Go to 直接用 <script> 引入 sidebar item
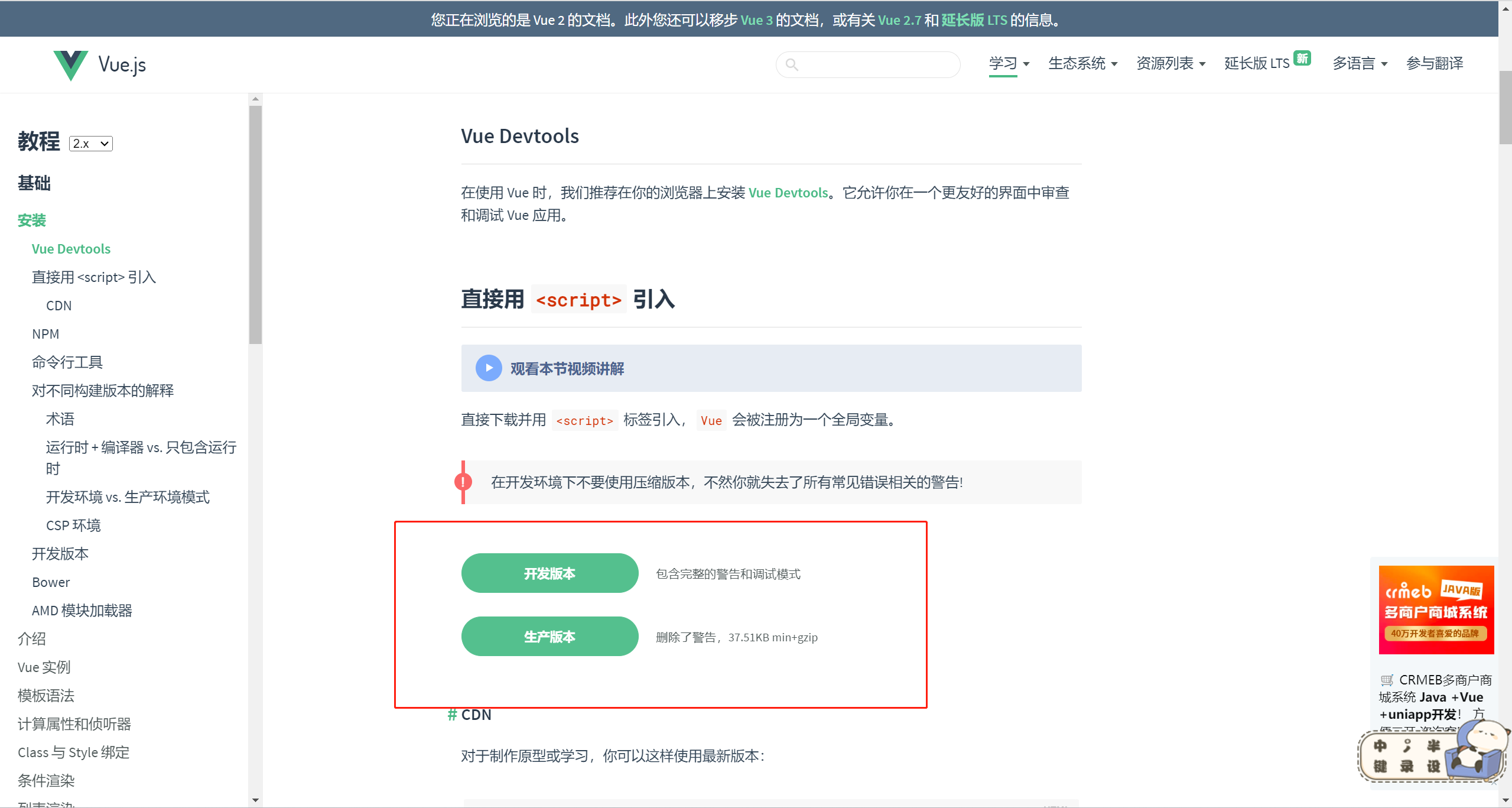Screen dimensions: 1512x808 pos(94,277)
